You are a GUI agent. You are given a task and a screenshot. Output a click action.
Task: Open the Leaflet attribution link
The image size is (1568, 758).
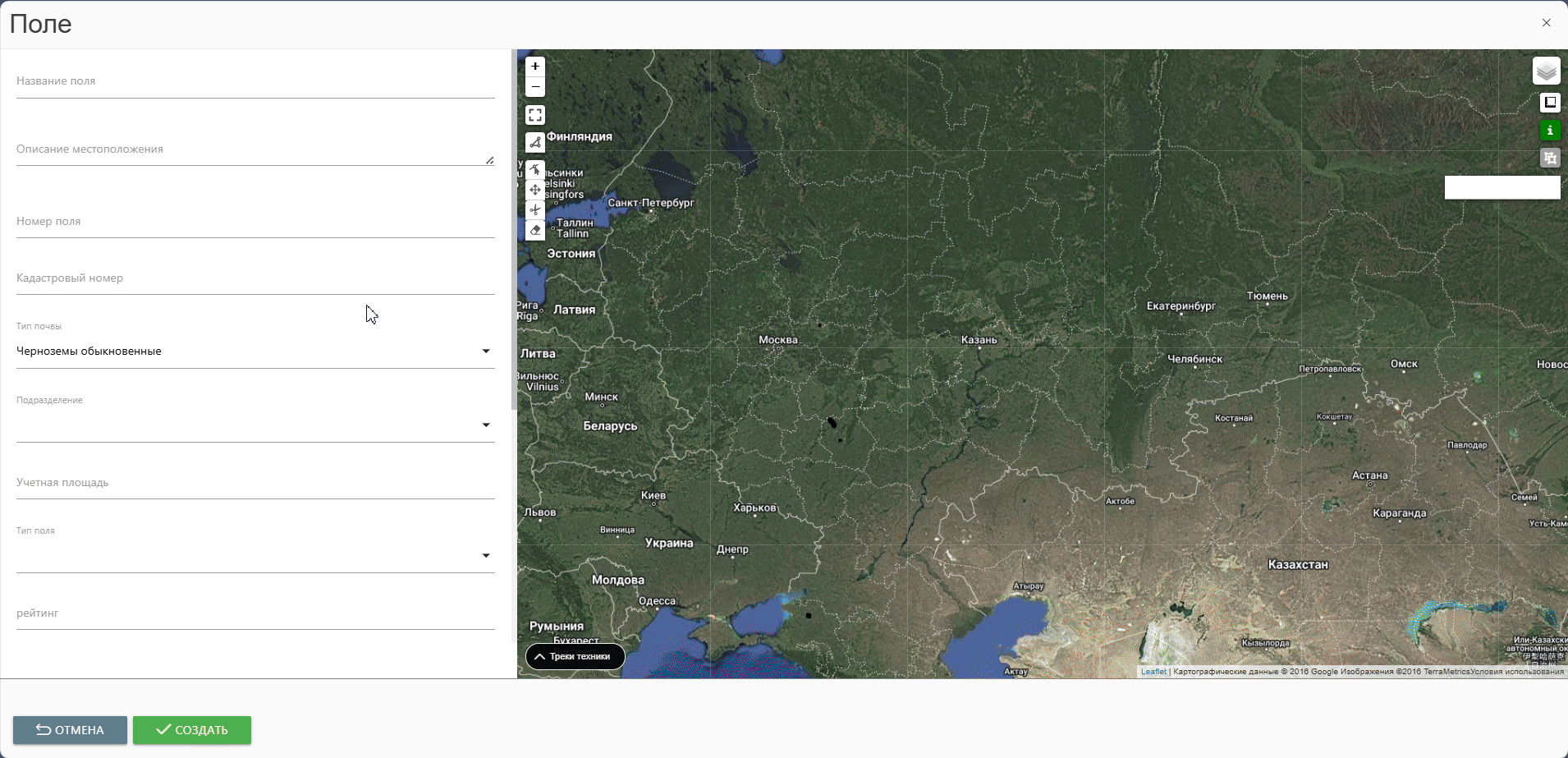point(1153,672)
